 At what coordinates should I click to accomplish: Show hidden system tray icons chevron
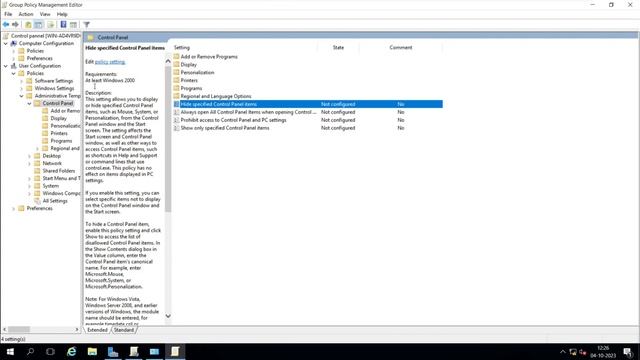[562, 352]
